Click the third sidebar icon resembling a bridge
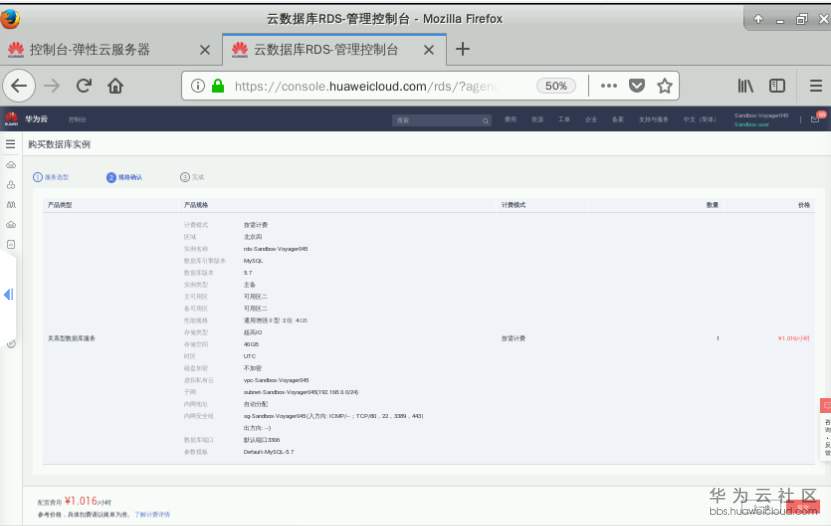 [x=11, y=204]
